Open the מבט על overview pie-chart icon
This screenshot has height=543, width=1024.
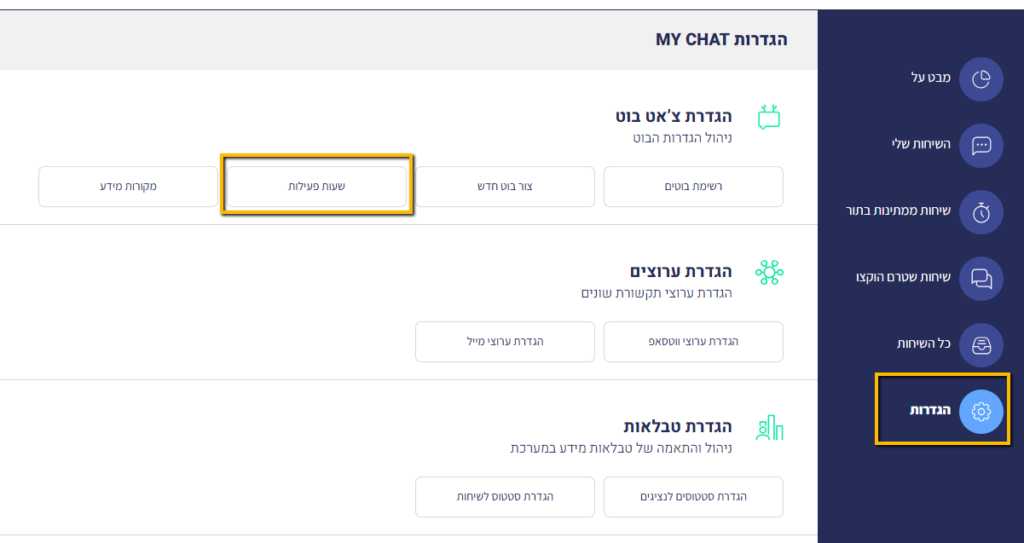click(981, 79)
